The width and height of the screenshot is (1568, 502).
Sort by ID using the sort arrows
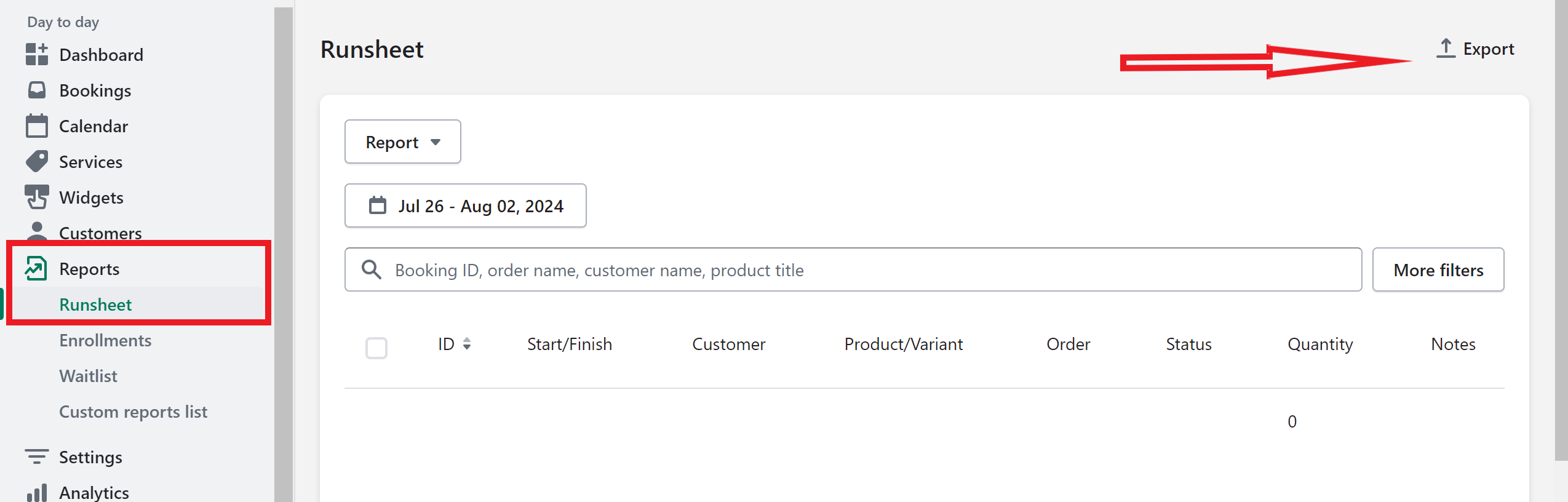(467, 343)
